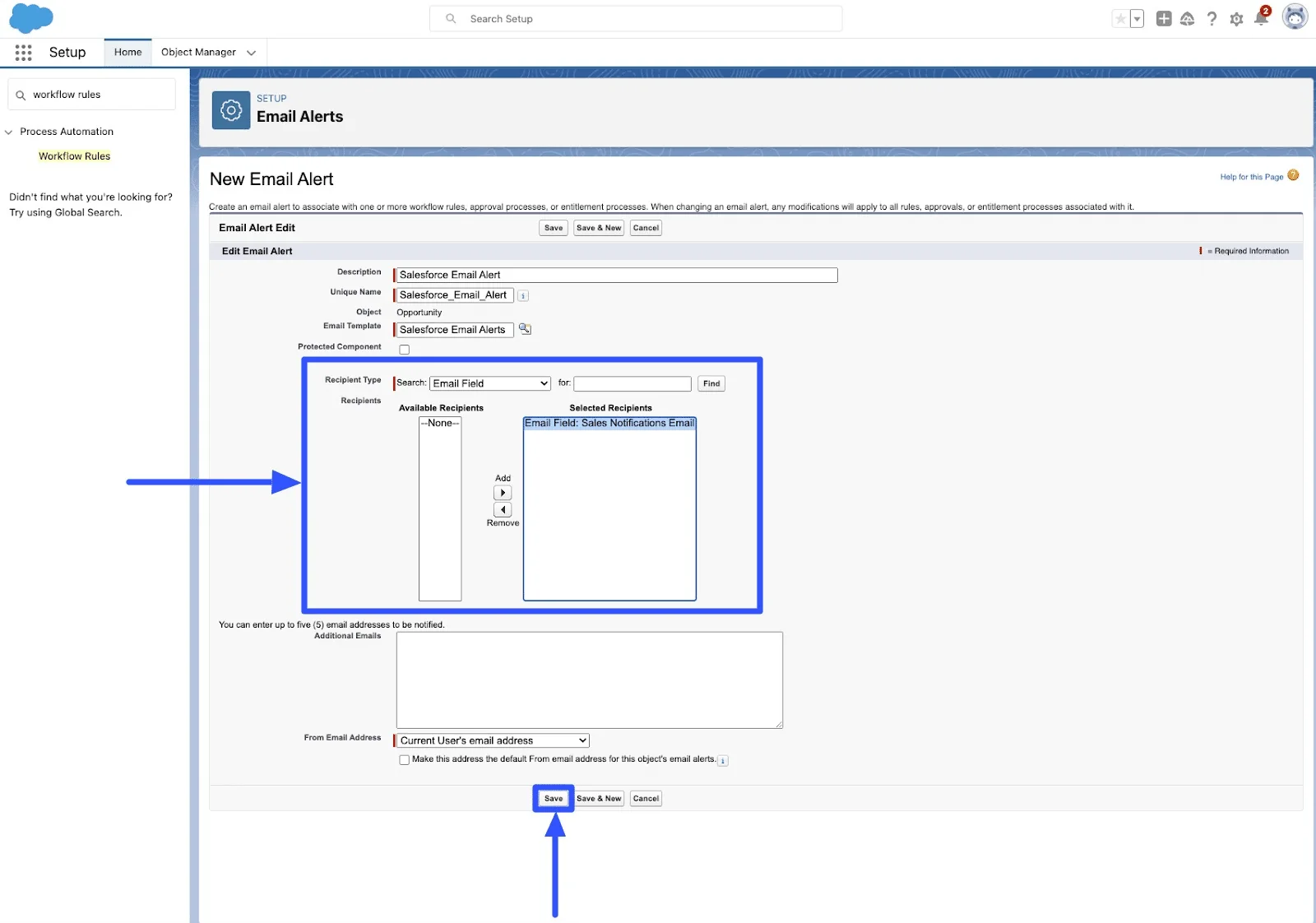The image size is (1316, 923).
Task: Click Remove arrow to move recipient left
Action: 503,510
